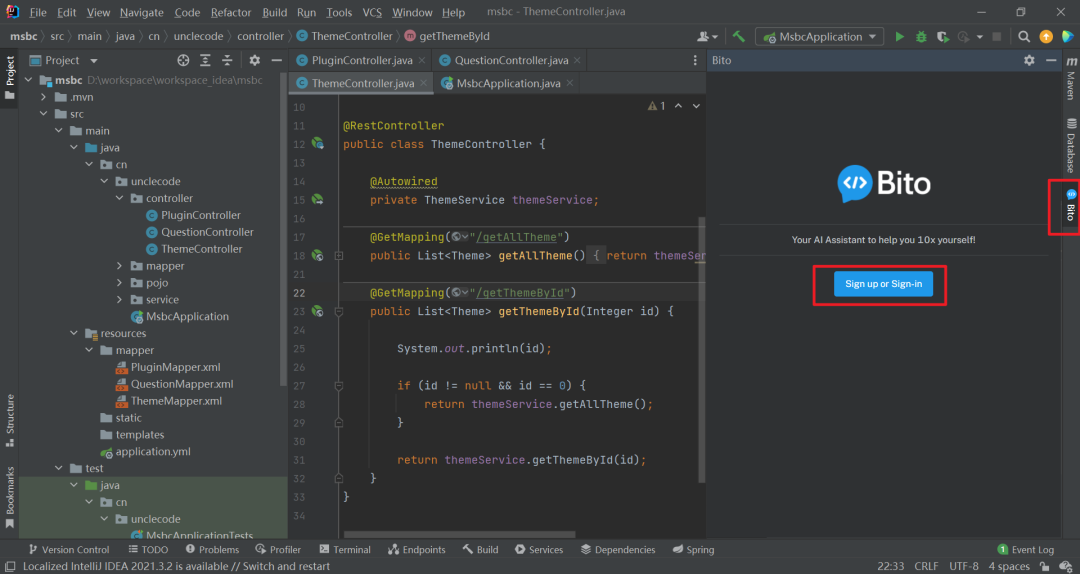The width and height of the screenshot is (1080, 574).
Task: Open the Version Control tool window
Action: click(68, 549)
